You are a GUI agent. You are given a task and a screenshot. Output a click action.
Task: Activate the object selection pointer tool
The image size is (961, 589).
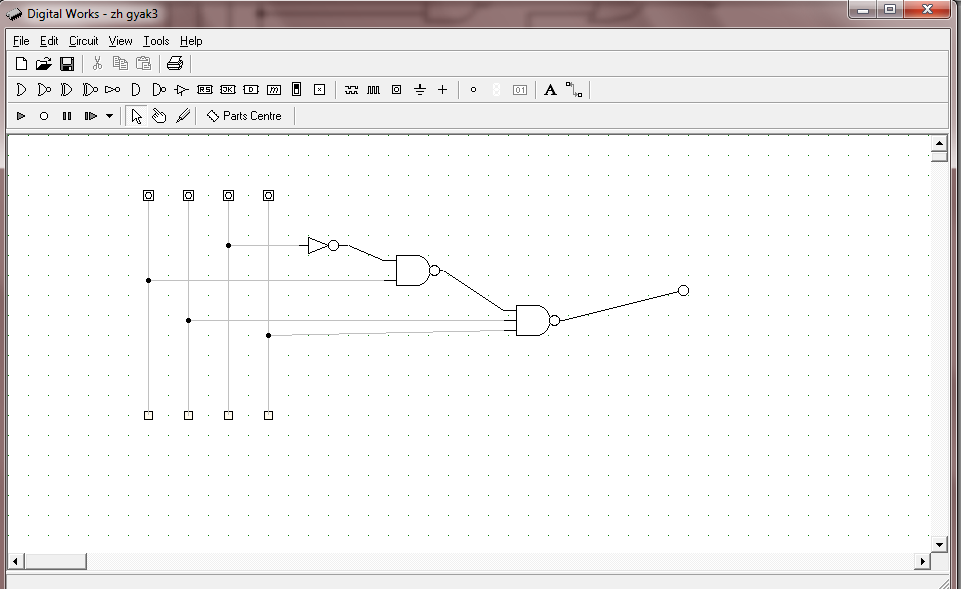click(x=137, y=116)
